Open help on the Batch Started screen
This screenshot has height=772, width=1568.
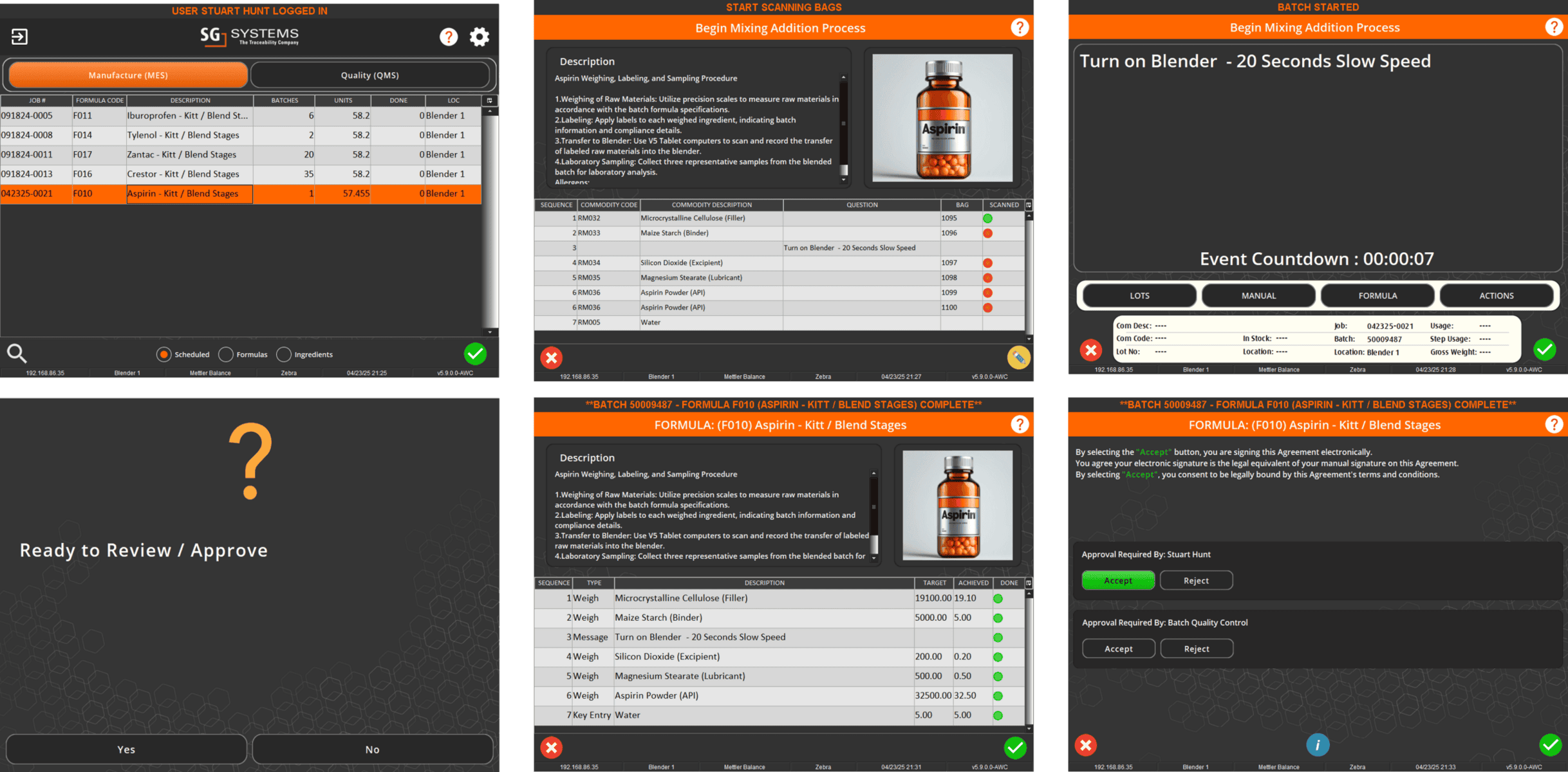[1554, 27]
